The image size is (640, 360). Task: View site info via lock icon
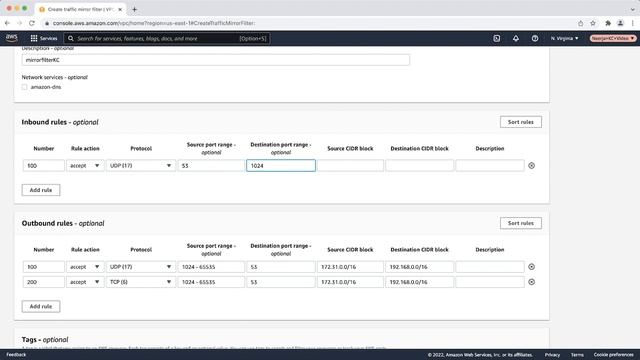[47, 23]
